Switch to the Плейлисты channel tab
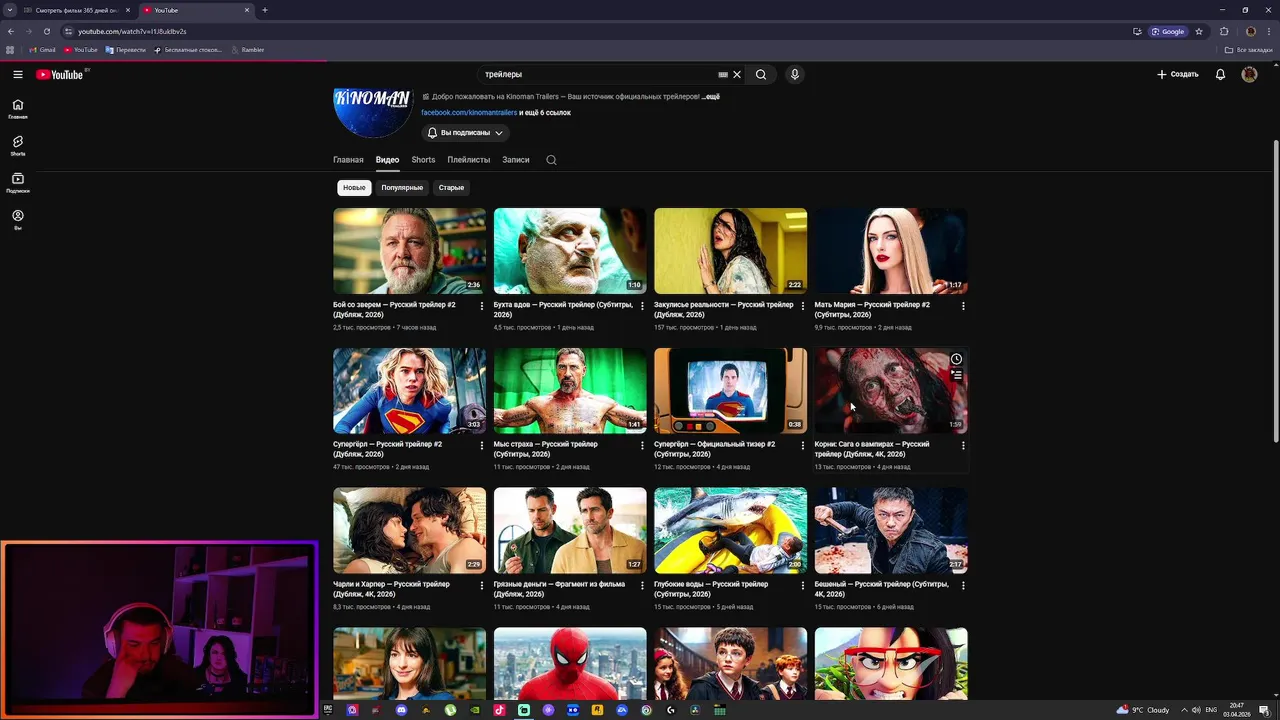The width and height of the screenshot is (1280, 720). coord(469,160)
